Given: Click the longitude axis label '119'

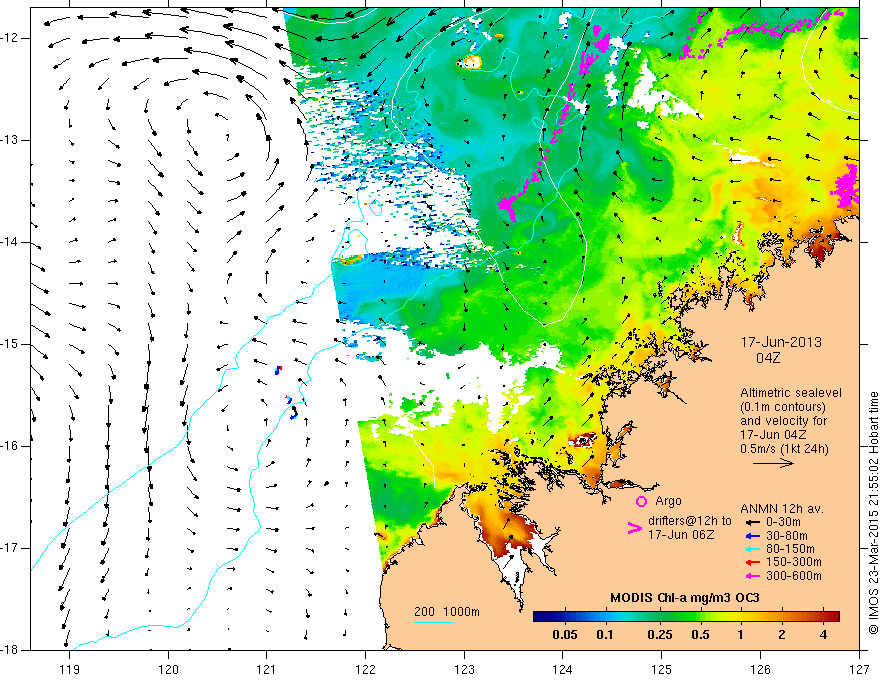Looking at the screenshot, I should (69, 669).
